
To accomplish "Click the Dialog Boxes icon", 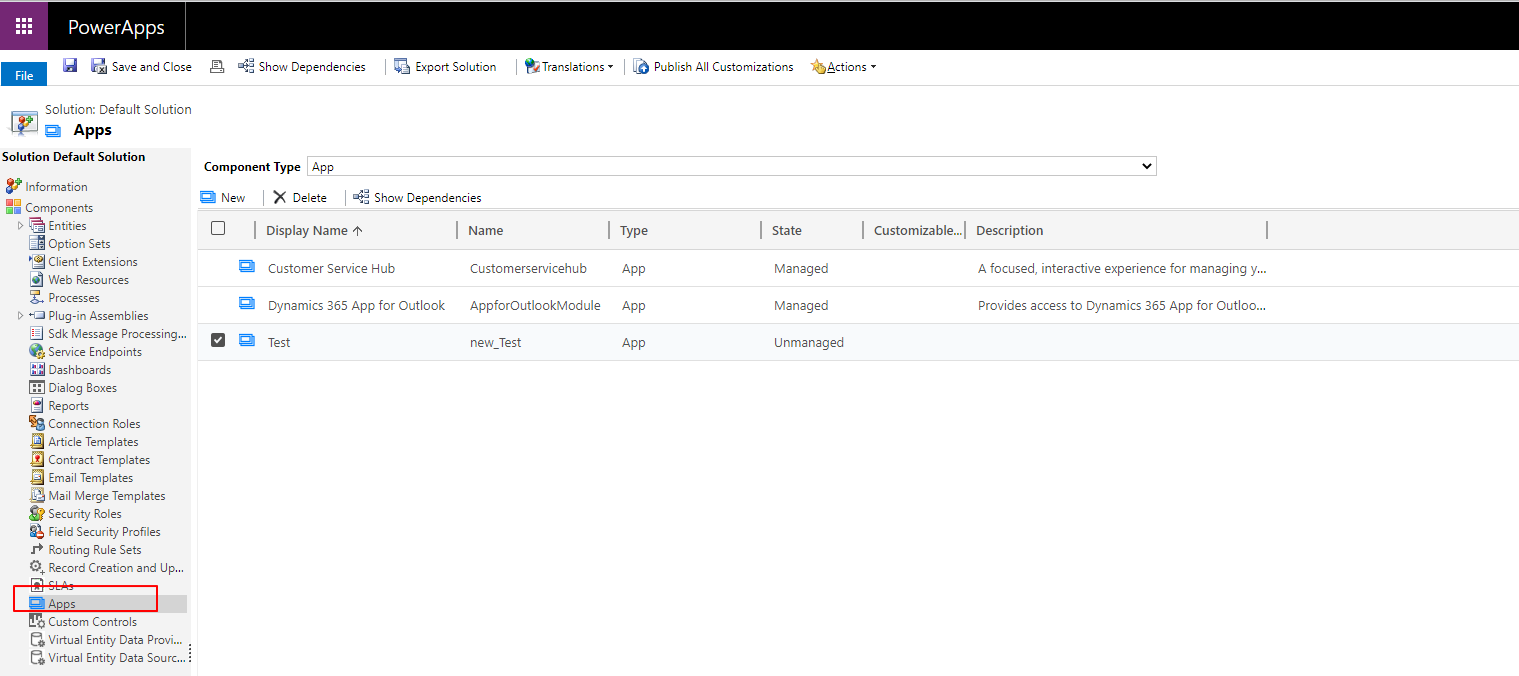I will click(37, 388).
